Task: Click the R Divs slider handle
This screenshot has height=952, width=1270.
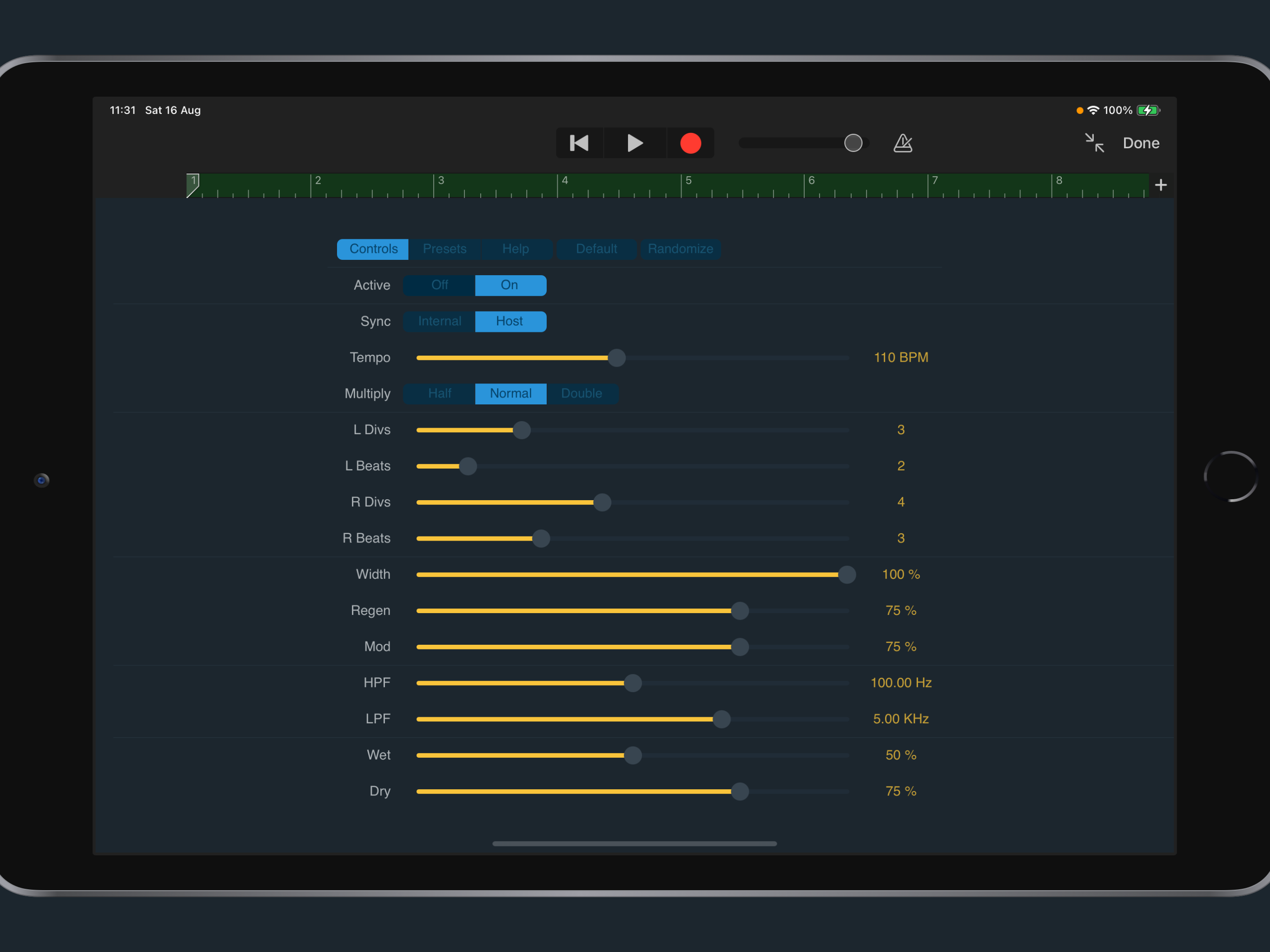Action: pyautogui.click(x=602, y=502)
